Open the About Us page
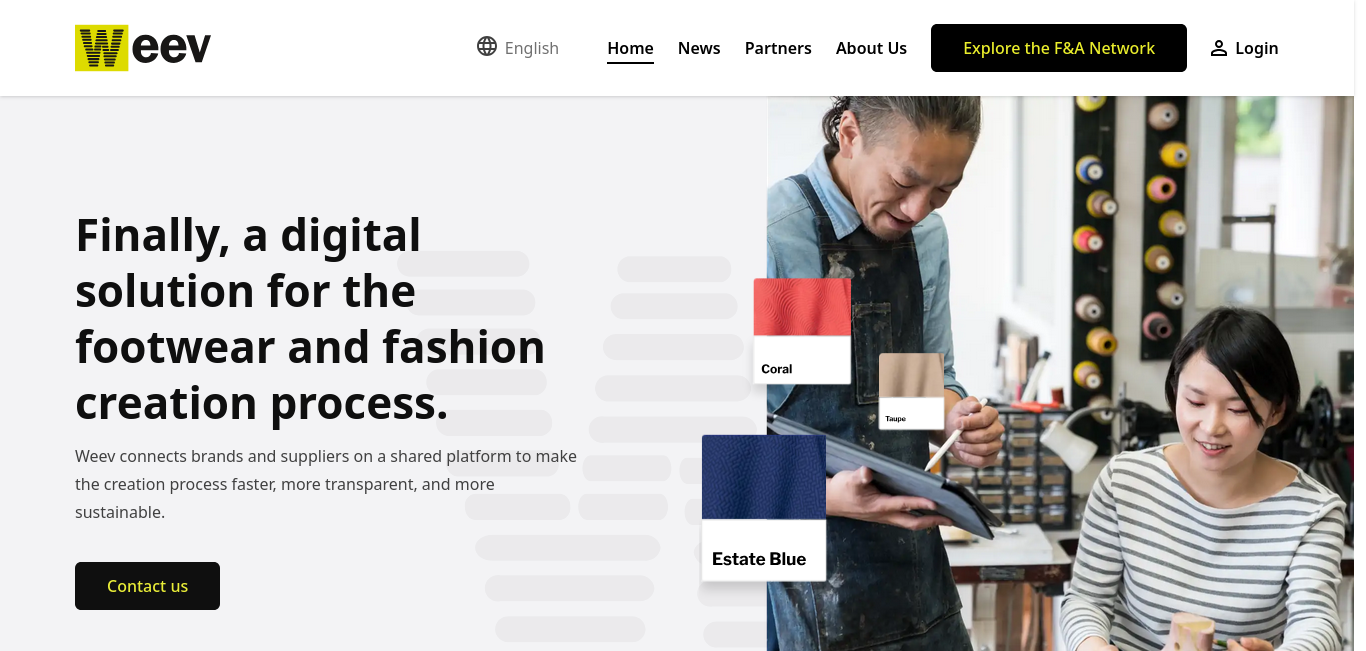The image size is (1366, 651). tap(871, 48)
